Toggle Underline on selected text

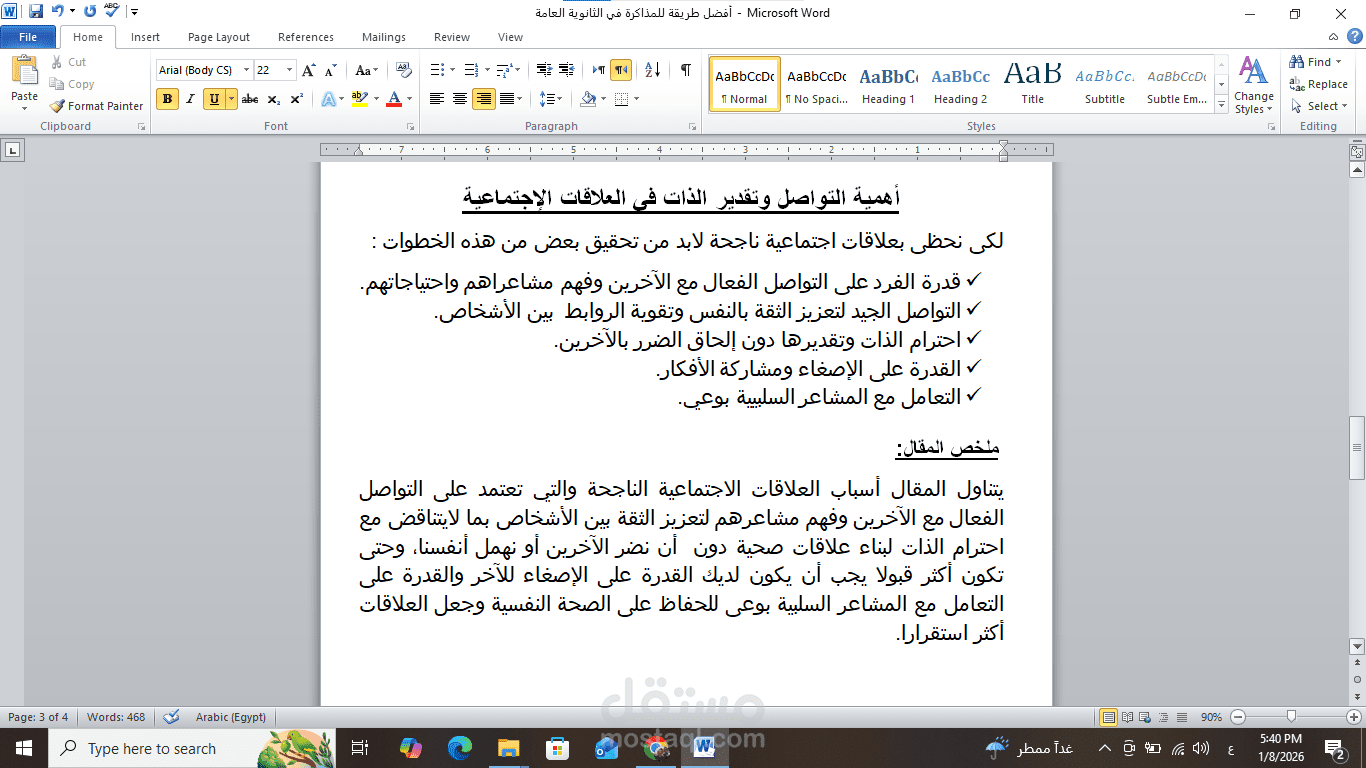pos(213,99)
